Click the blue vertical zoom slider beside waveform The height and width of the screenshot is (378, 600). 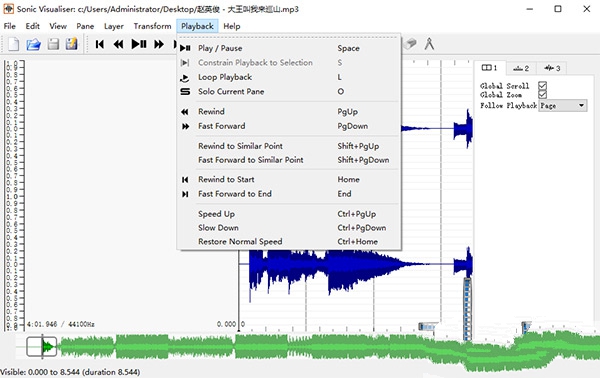tap(467, 309)
